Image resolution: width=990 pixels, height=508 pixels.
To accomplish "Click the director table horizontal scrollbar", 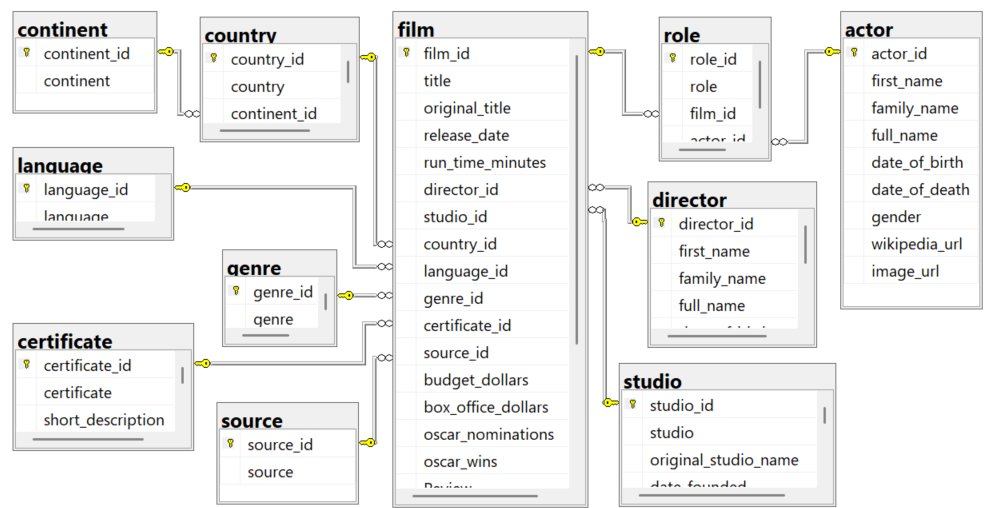I will click(717, 336).
